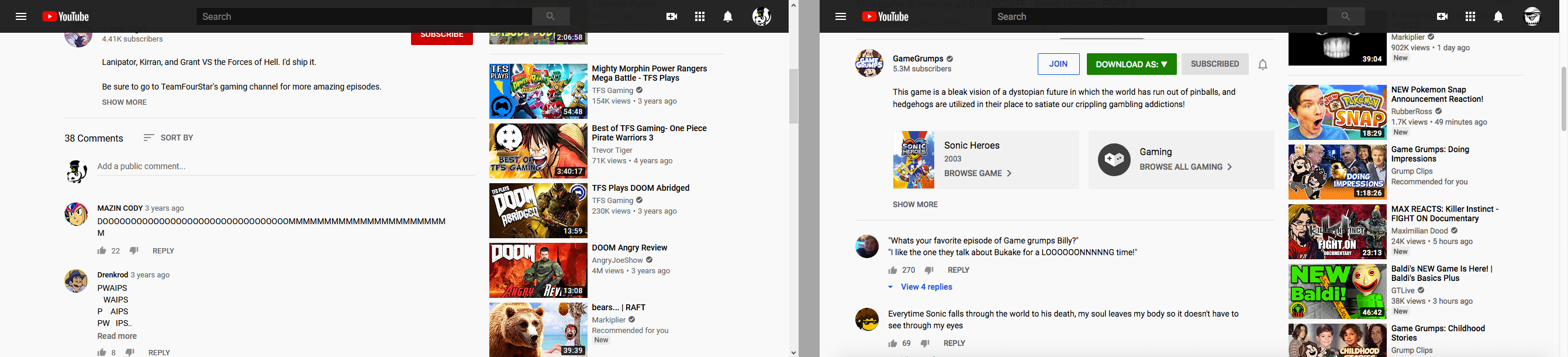Viewport: 1568px width, 357px height.
Task: Open One Piece Pirate Warriors 3 thumbnail
Action: point(538,151)
